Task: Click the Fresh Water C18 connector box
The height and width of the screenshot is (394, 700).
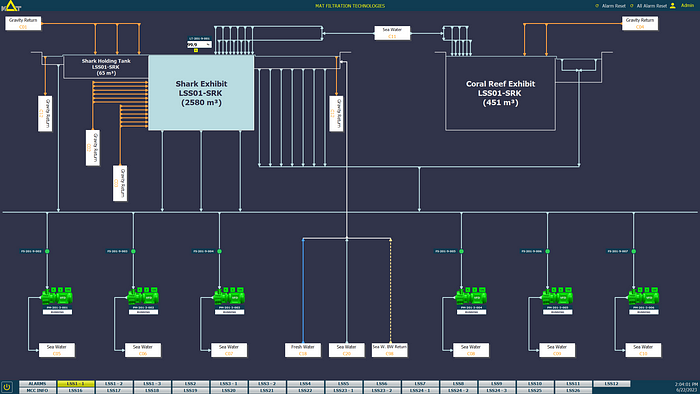Action: tap(303, 350)
